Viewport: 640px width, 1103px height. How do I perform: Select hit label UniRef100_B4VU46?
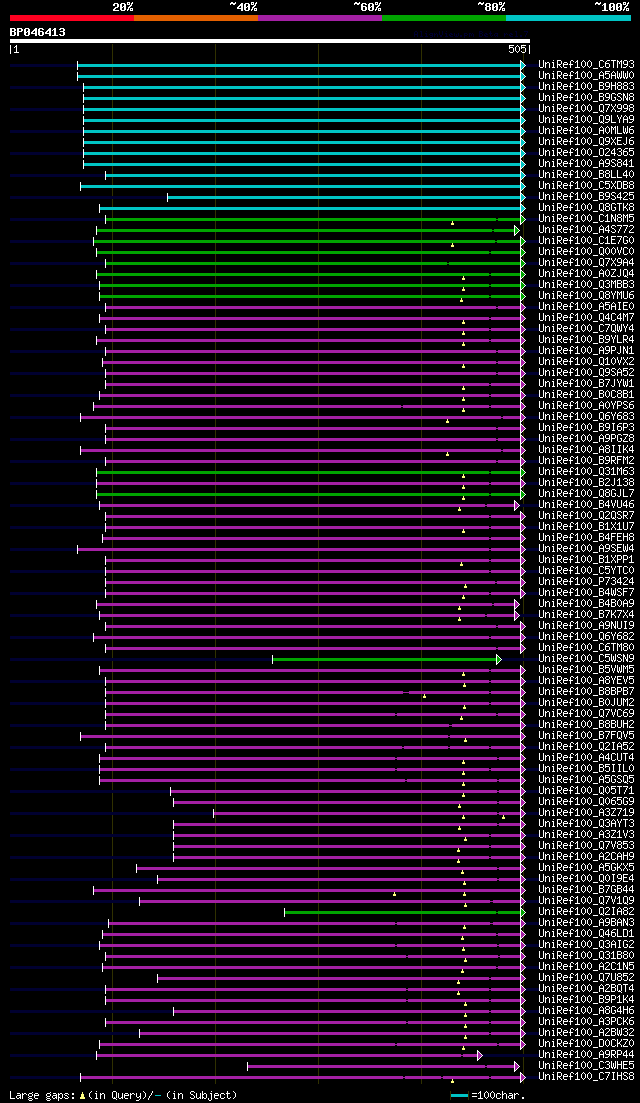tap(587, 505)
